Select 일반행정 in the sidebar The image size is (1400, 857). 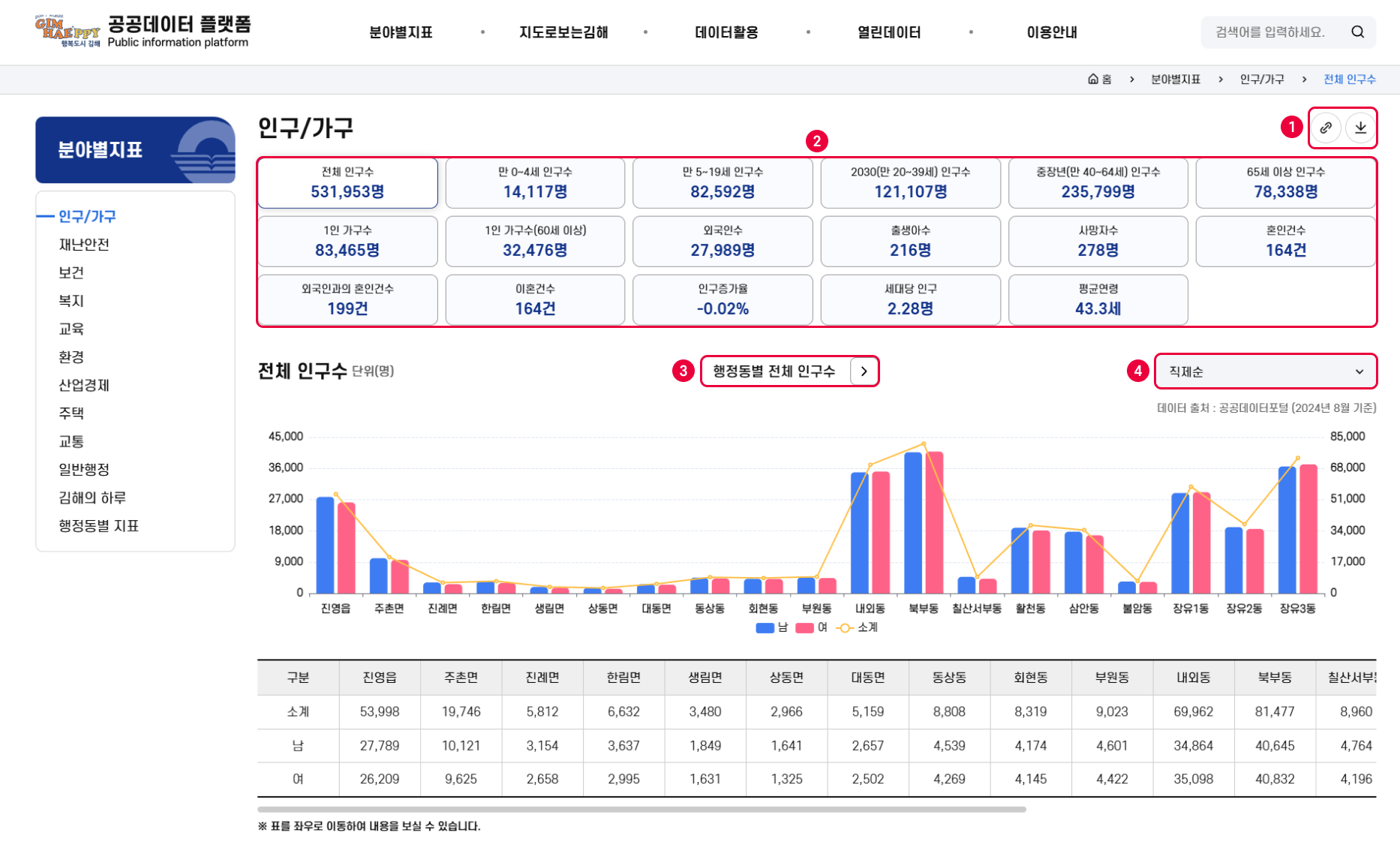tap(84, 470)
